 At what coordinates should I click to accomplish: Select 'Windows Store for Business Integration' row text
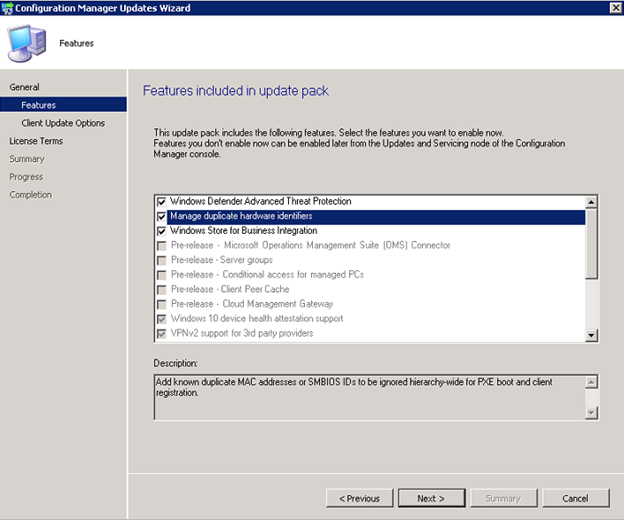(x=244, y=231)
